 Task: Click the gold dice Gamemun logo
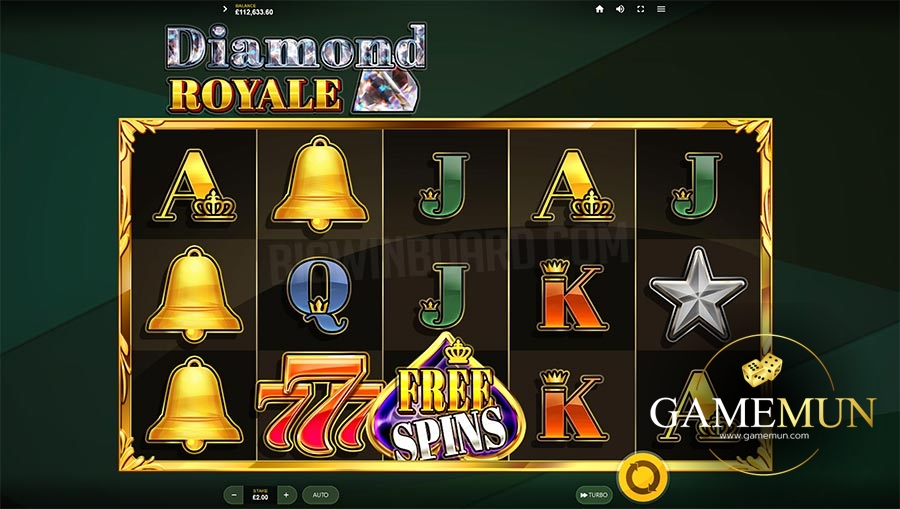[762, 371]
